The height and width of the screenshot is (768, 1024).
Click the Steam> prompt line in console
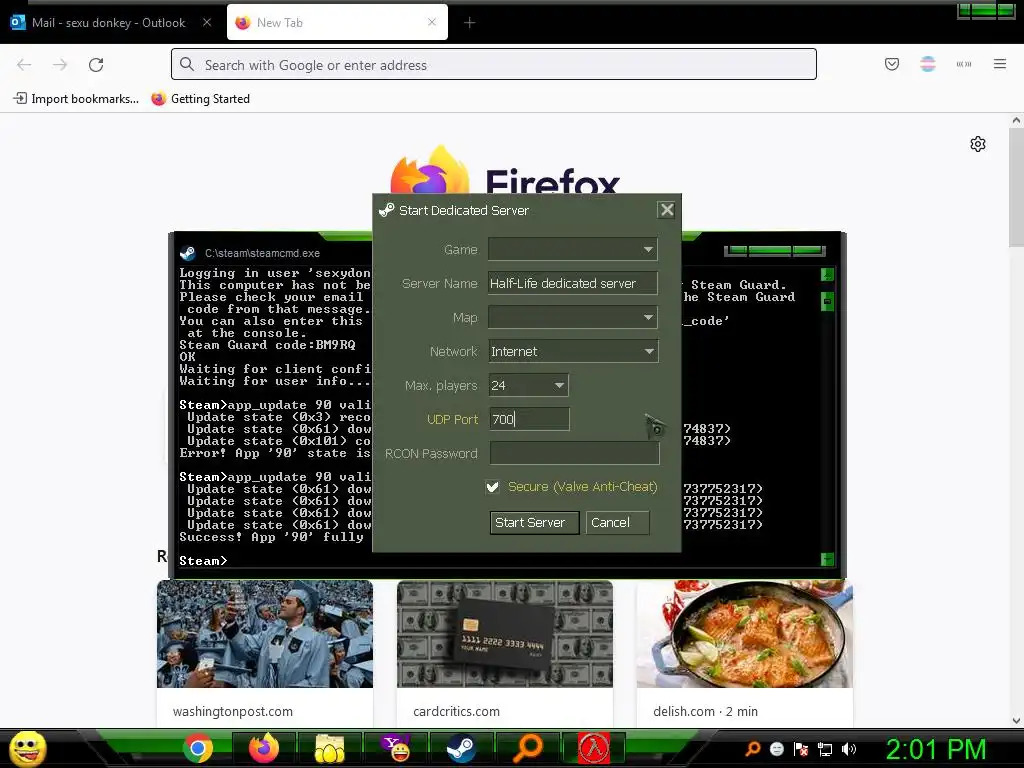point(203,560)
